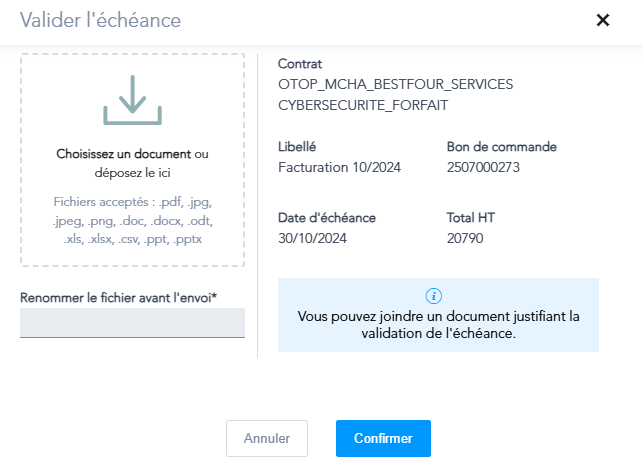Click the Date d'échéance label
The image size is (642, 472).
[x=327, y=217]
